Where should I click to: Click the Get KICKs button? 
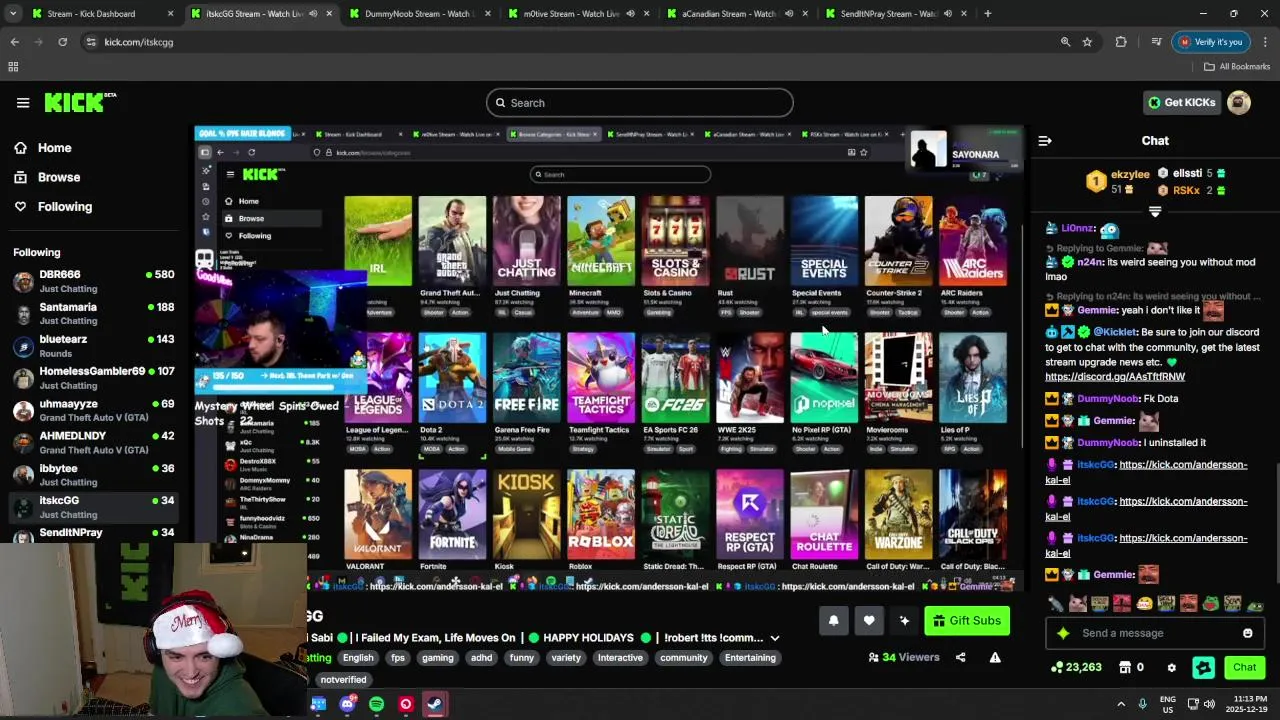pos(1181,102)
